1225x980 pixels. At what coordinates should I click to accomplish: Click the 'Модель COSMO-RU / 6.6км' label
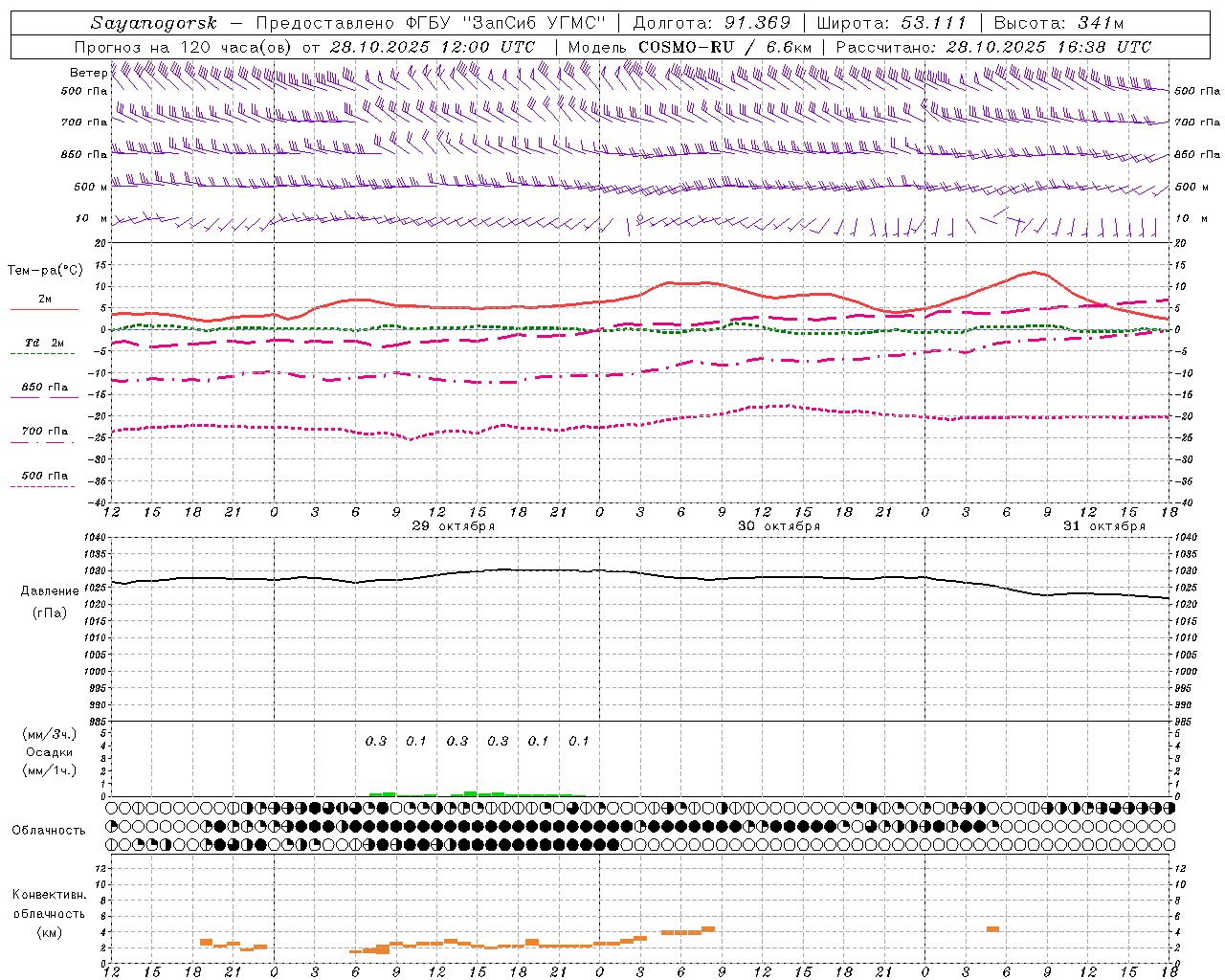click(690, 47)
